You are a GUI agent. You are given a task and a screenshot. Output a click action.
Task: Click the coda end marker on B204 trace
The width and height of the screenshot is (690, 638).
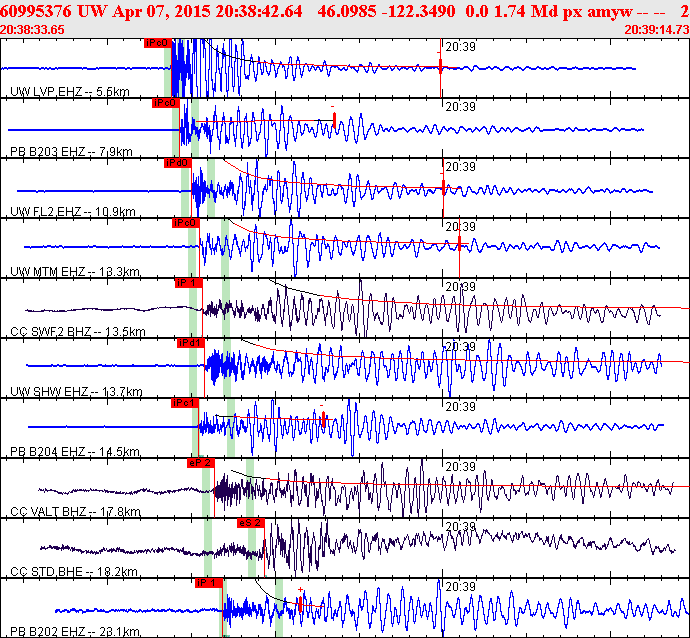tap(323, 419)
